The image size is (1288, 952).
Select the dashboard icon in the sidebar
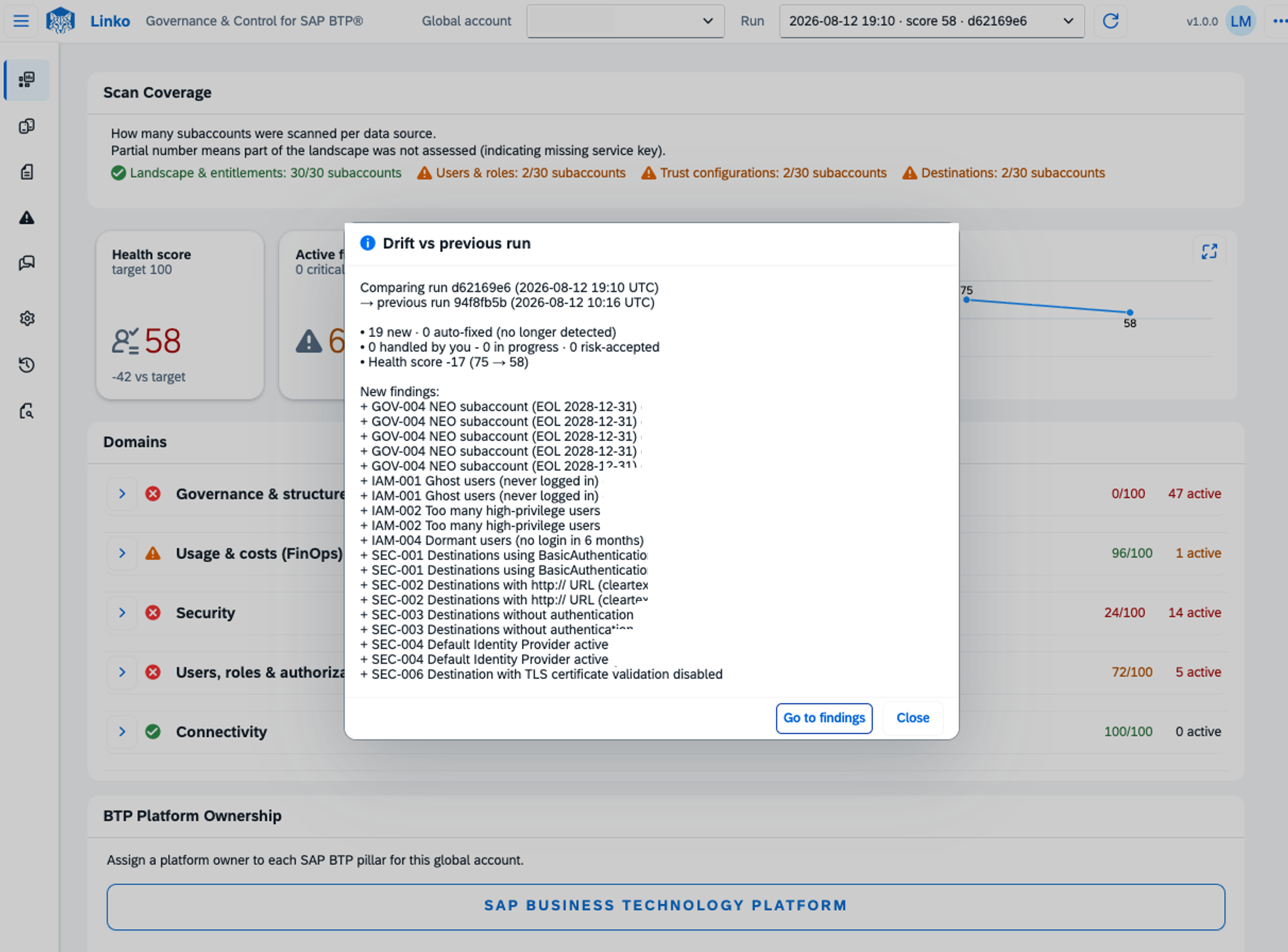coord(27,80)
